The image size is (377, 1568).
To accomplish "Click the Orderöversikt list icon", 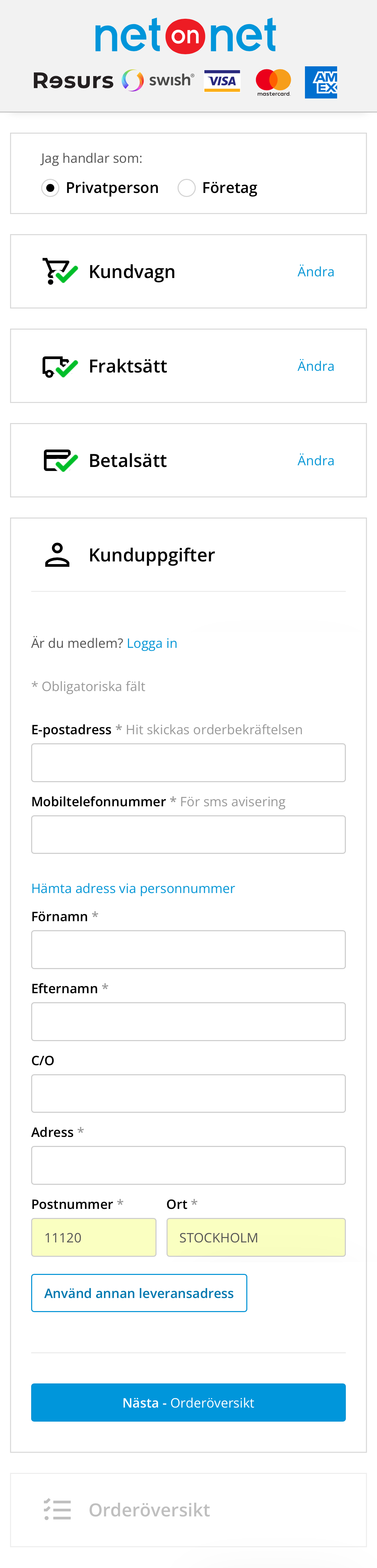I will point(57,1509).
